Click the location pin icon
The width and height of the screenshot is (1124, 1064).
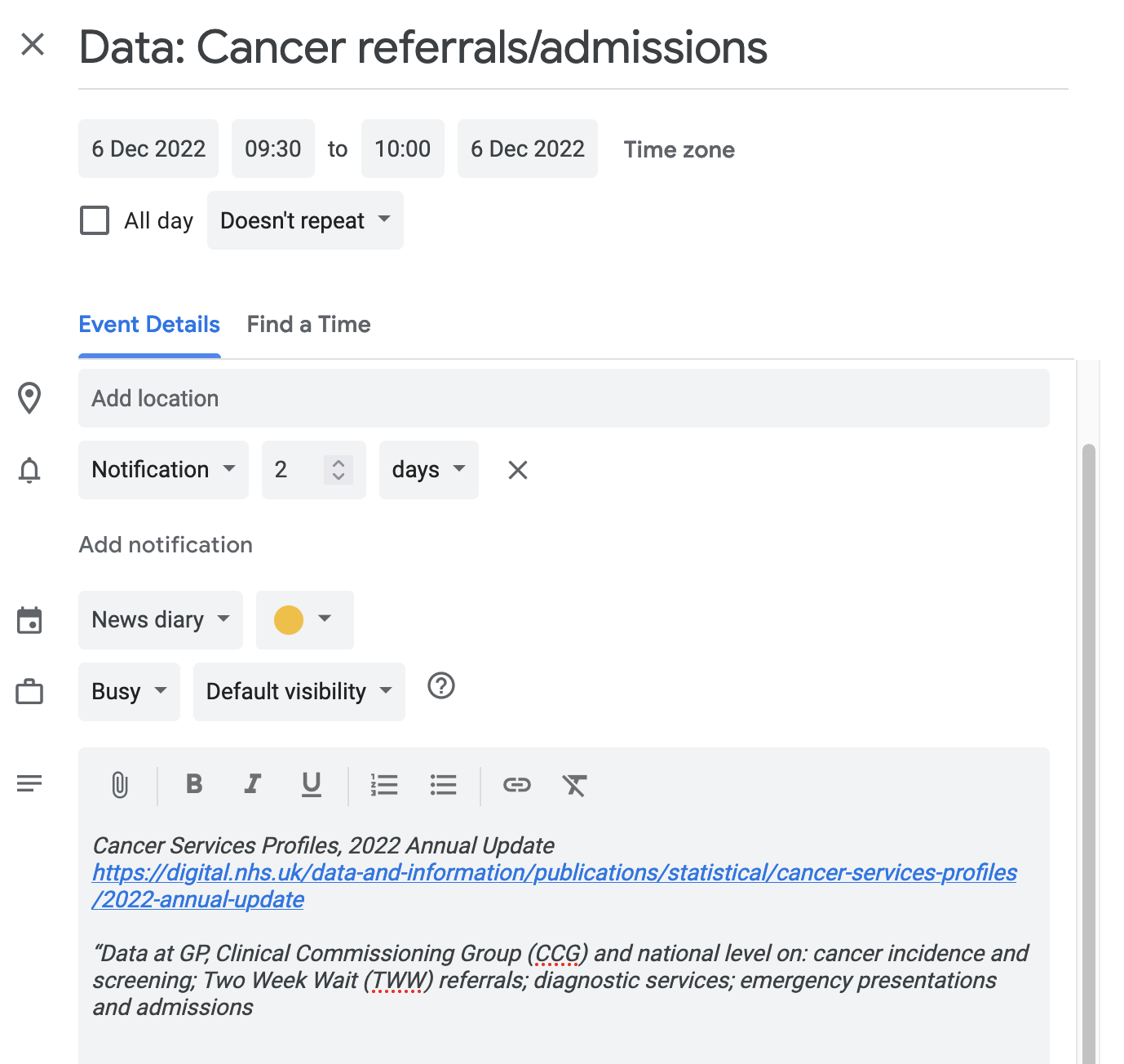click(29, 398)
